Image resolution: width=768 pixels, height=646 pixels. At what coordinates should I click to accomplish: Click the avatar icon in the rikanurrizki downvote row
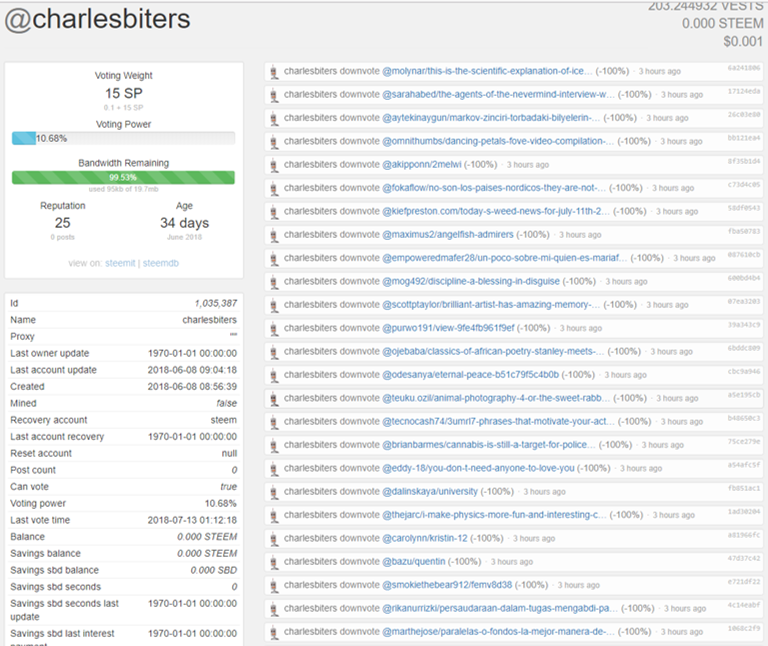coord(274,609)
